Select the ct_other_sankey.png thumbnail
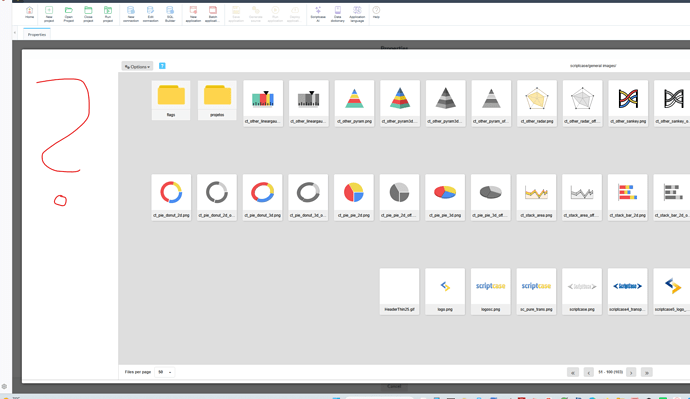690x399 pixels. (x=628, y=103)
